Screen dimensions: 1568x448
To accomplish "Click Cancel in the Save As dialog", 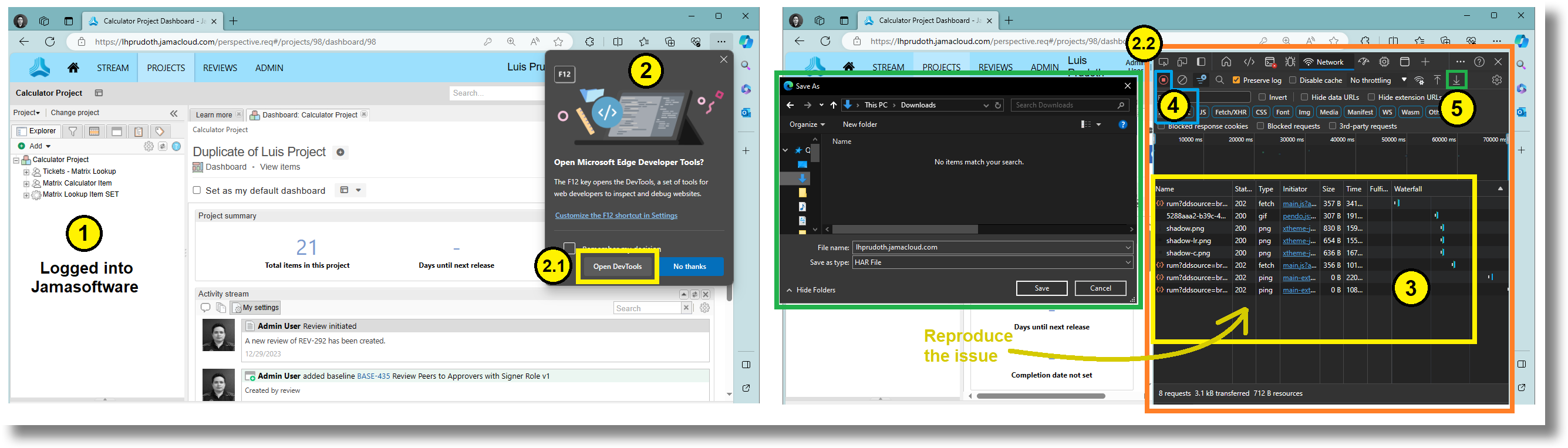I will coord(1100,288).
